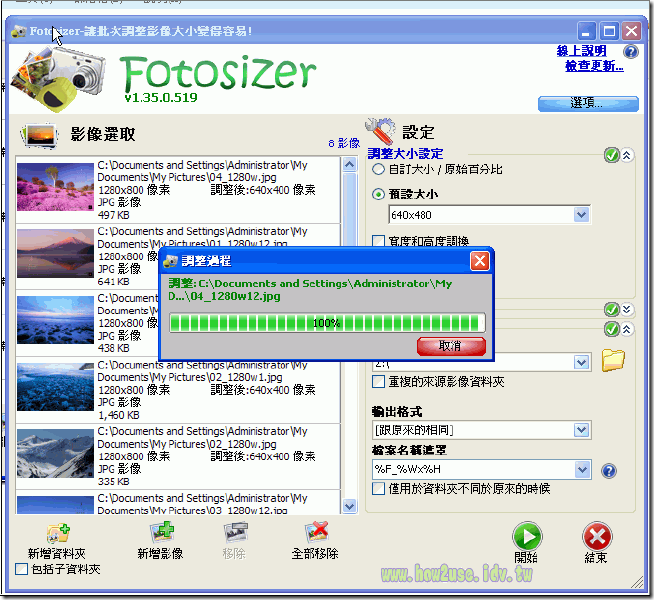The width and height of the screenshot is (654, 600).
Task: Click the Cancel (取消) button in dialog
Action: [451, 346]
